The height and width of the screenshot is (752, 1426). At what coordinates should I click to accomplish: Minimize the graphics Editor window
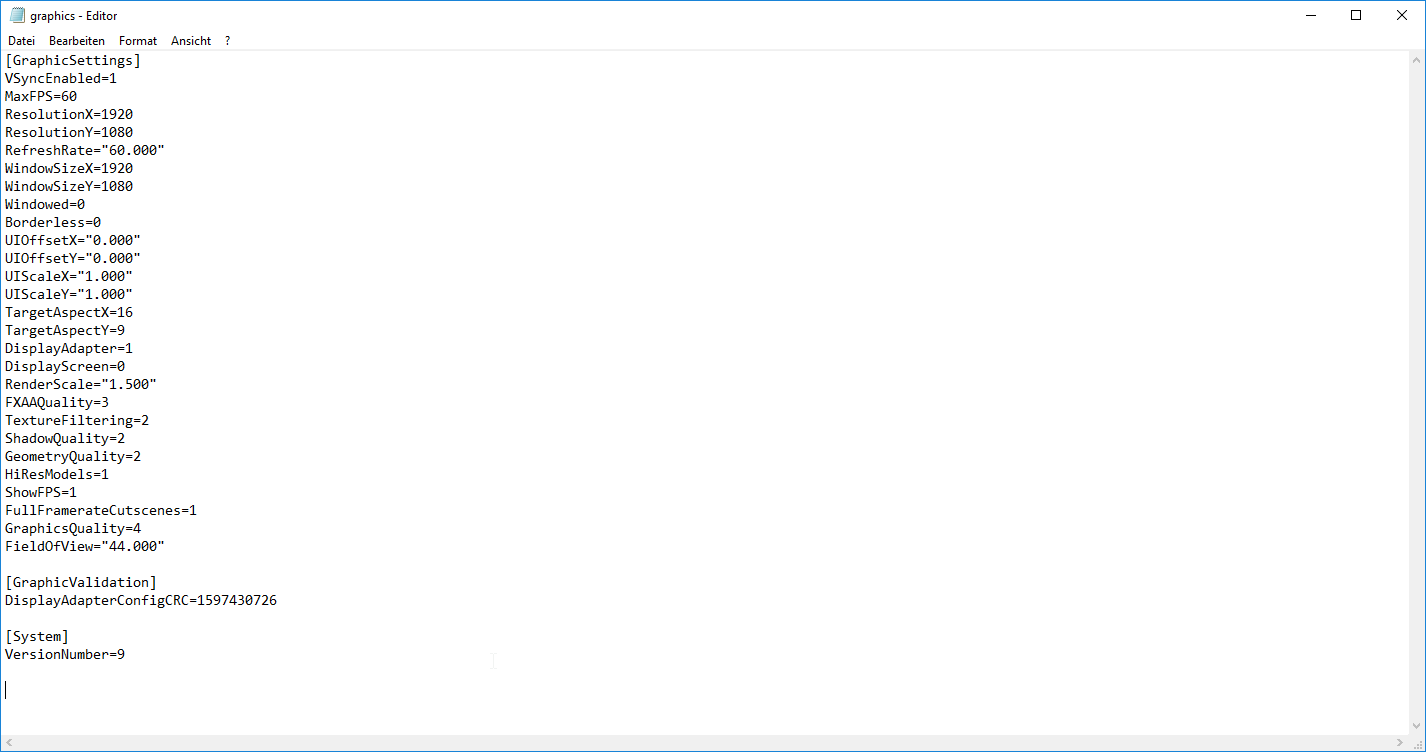point(1310,15)
